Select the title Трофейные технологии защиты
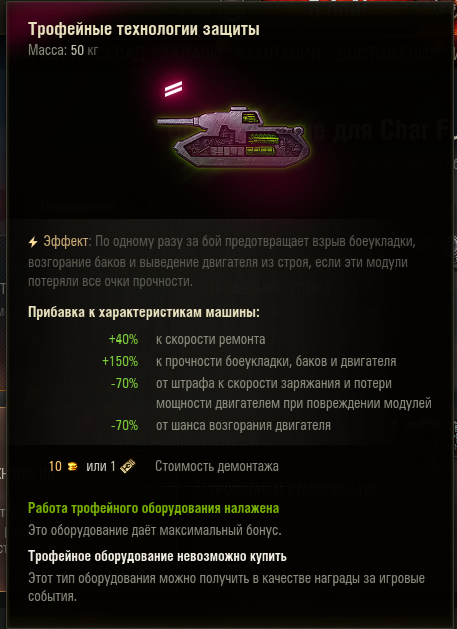Viewport: 457px width, 629px height. [144, 29]
